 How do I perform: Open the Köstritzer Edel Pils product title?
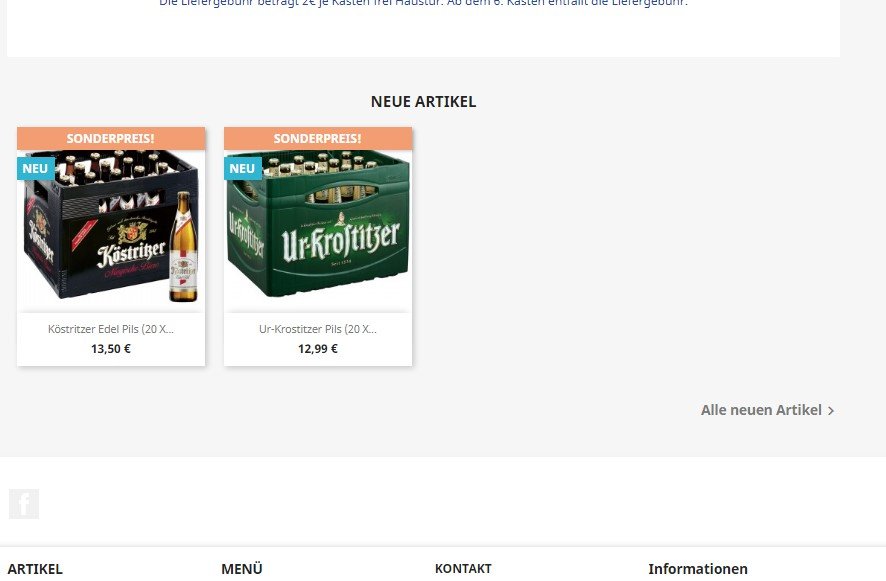pyautogui.click(x=111, y=329)
